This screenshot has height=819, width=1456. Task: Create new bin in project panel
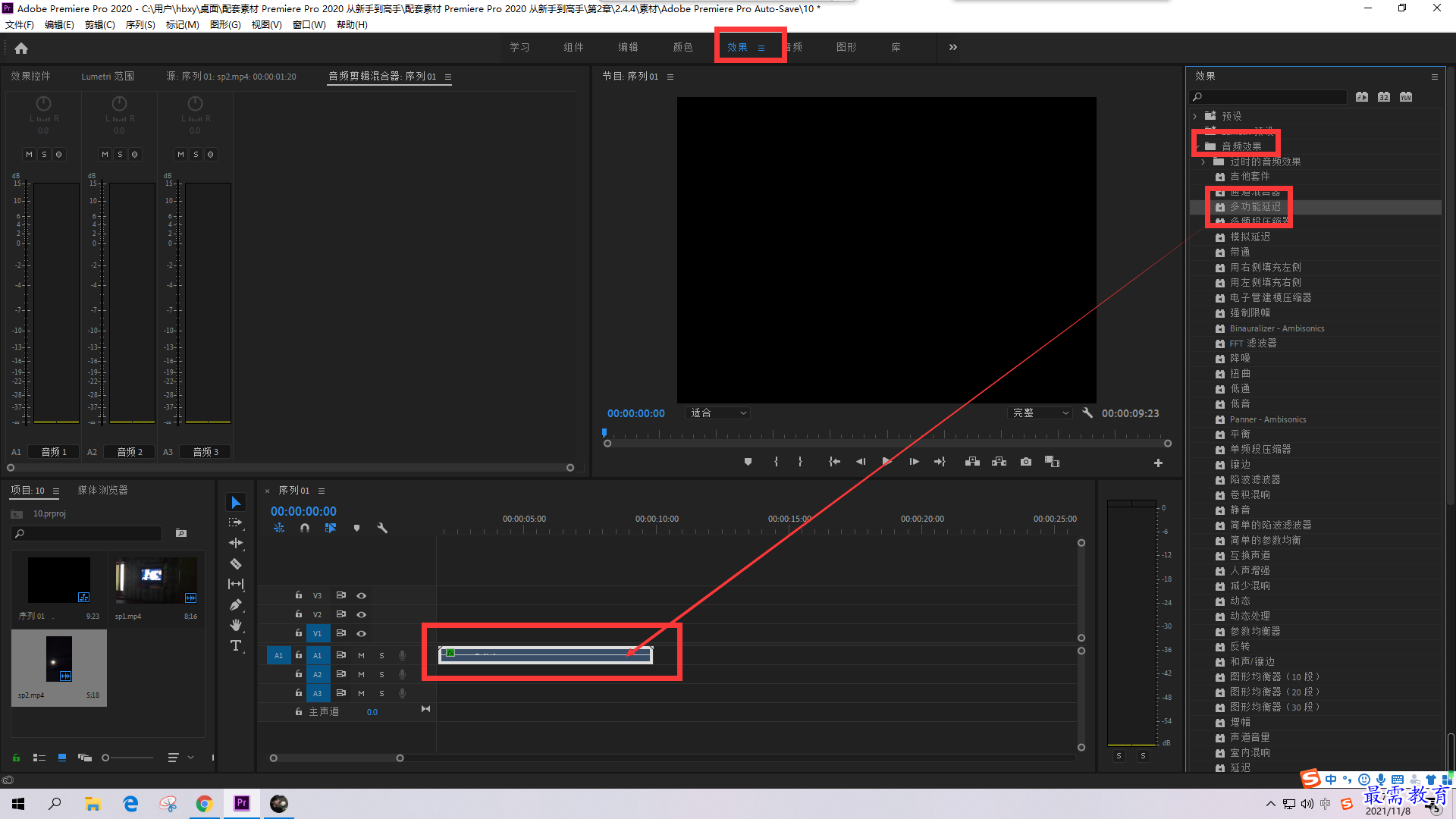pos(181,533)
